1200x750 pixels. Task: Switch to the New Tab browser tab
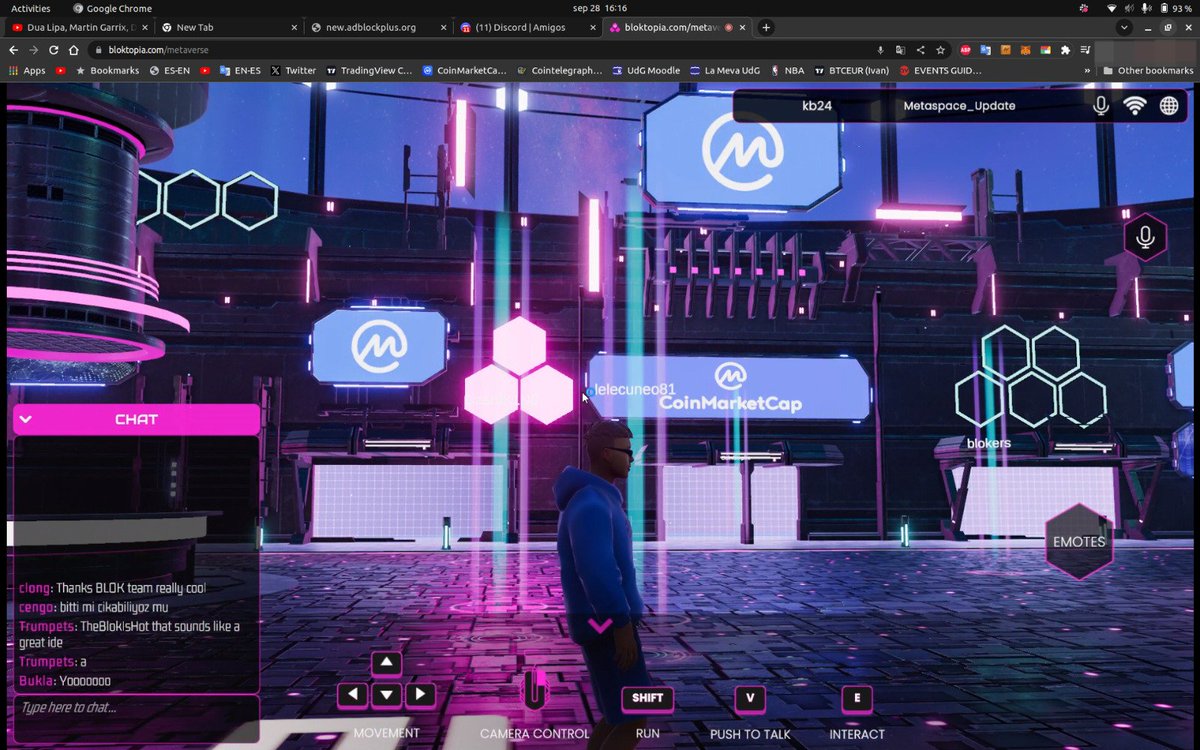pos(227,27)
